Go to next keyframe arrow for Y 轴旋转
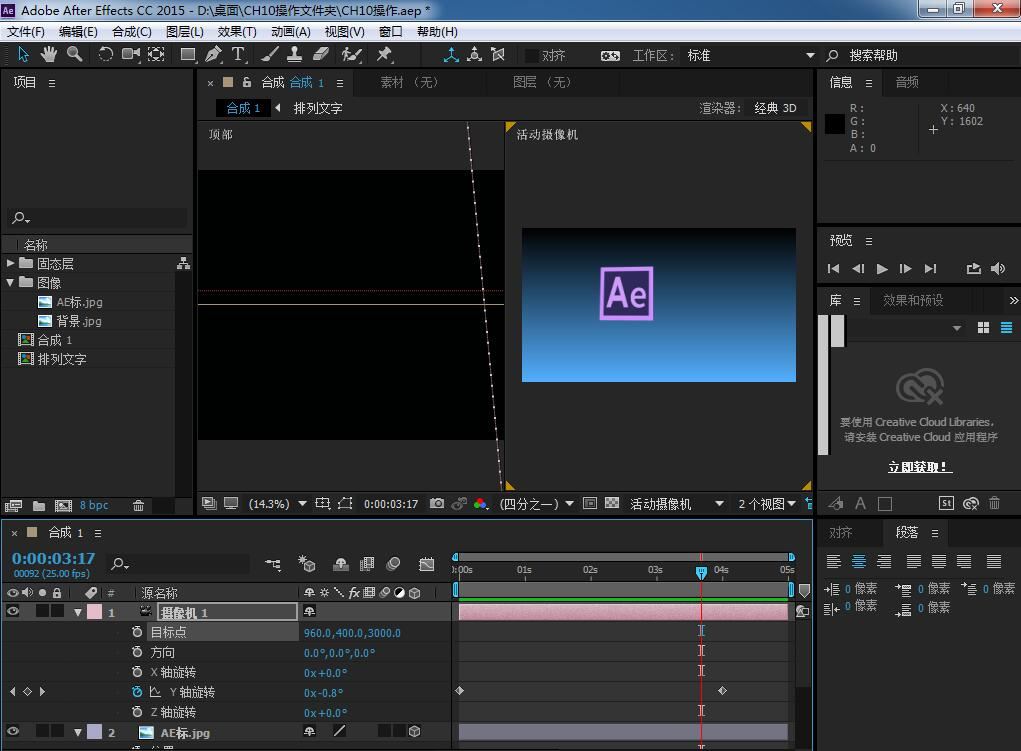 coord(42,692)
